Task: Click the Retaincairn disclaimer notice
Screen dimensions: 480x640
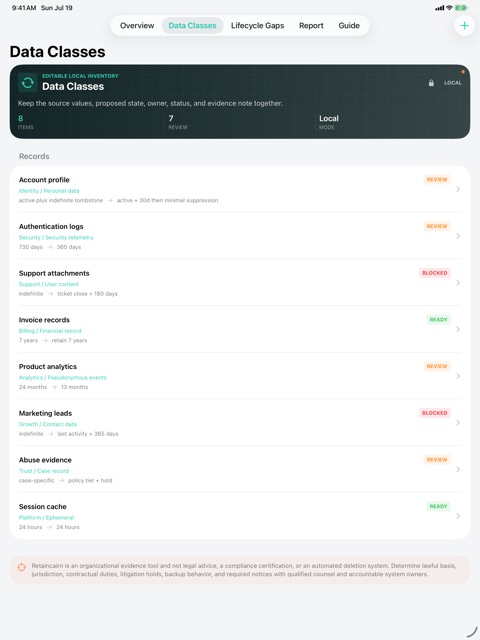Action: point(240,570)
